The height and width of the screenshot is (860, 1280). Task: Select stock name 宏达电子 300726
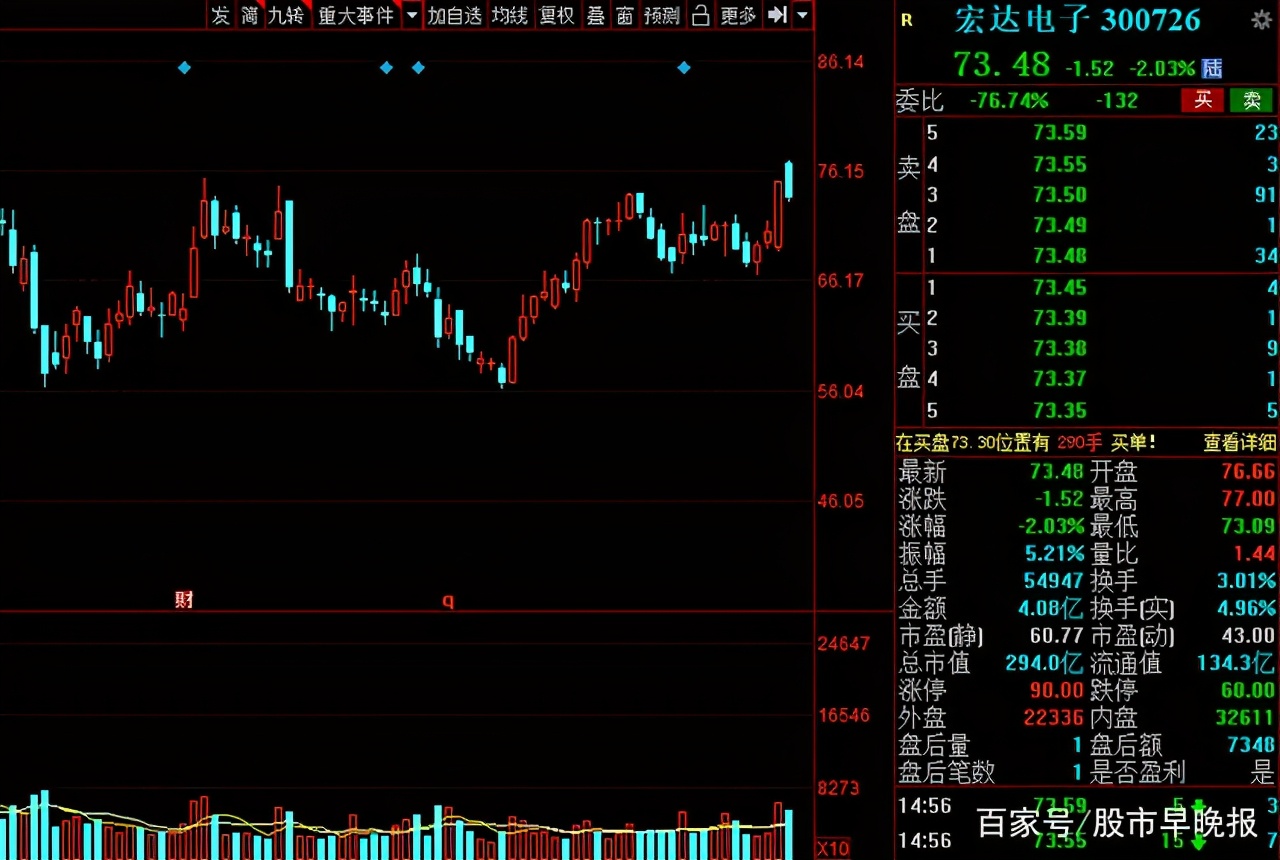pos(1077,20)
